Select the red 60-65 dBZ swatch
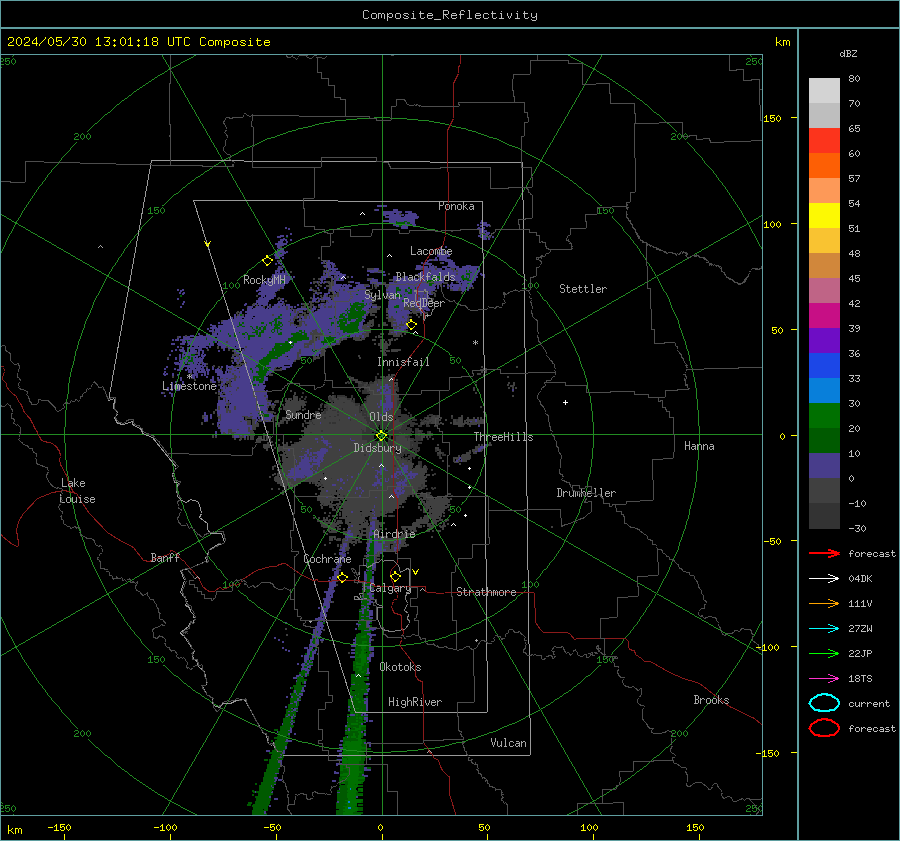 (824, 141)
